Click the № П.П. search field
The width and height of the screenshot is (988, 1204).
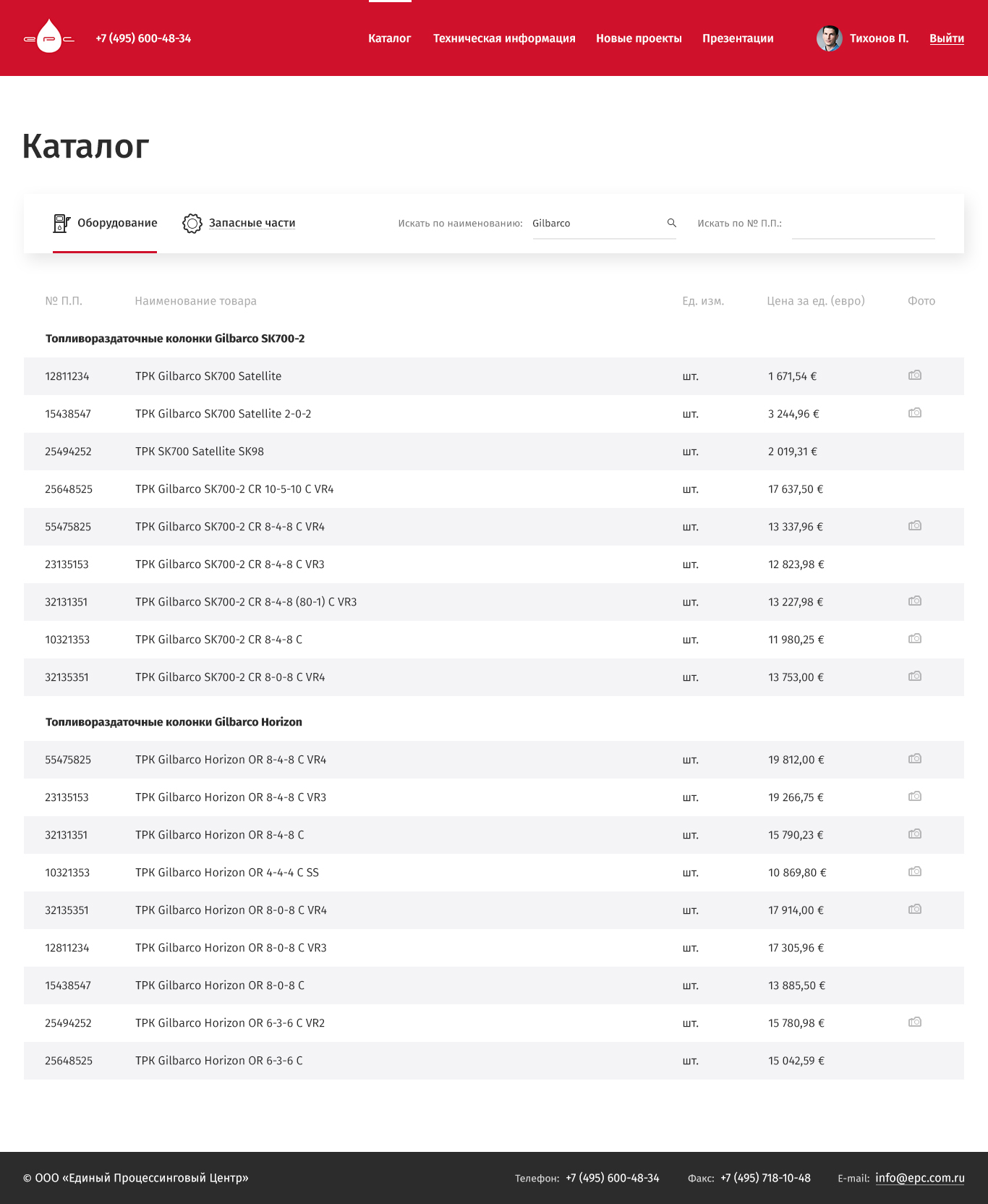[863, 224]
